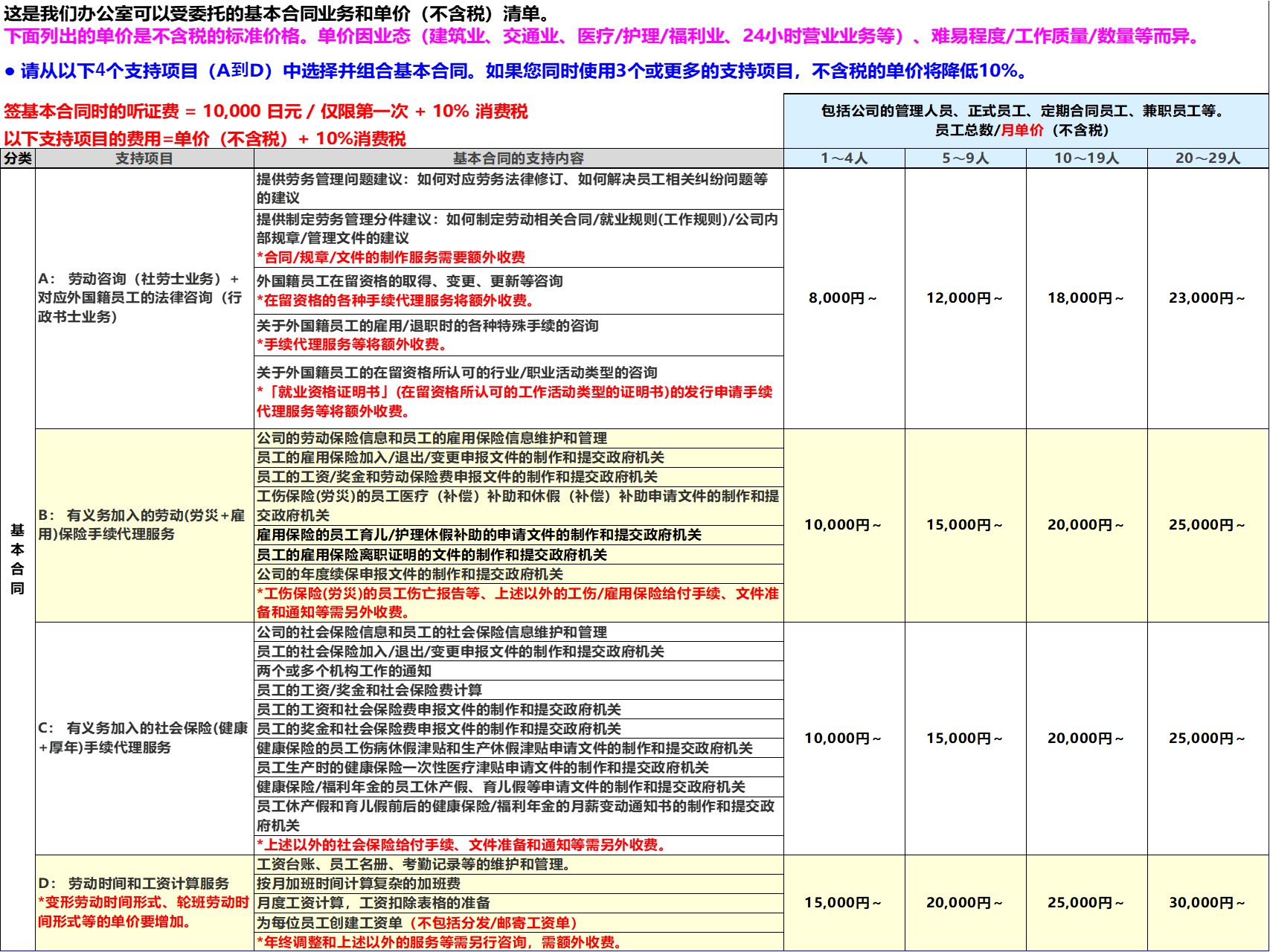Select the 支持项目 column header
The image size is (1270, 952).
[x=144, y=158]
